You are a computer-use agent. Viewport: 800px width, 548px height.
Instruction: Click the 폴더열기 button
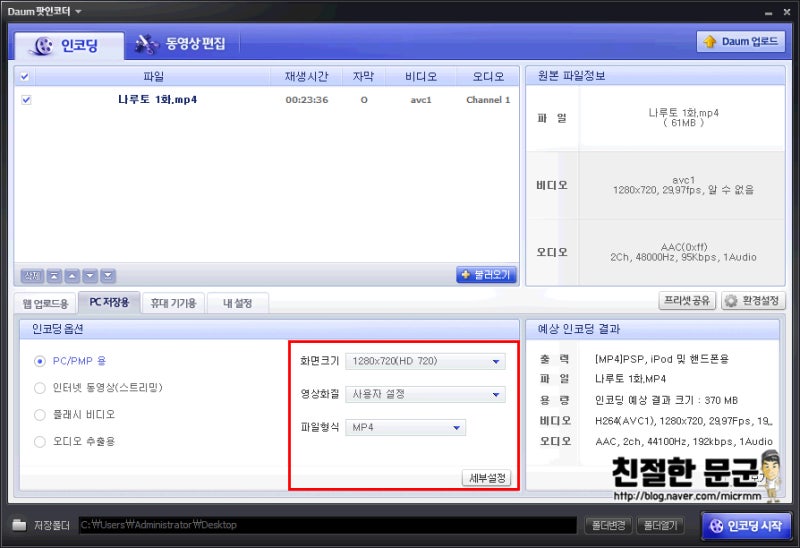click(x=660, y=525)
